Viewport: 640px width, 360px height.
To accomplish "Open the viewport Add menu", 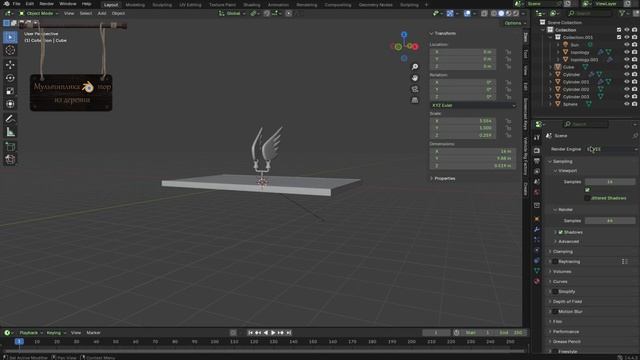I will click(x=102, y=13).
